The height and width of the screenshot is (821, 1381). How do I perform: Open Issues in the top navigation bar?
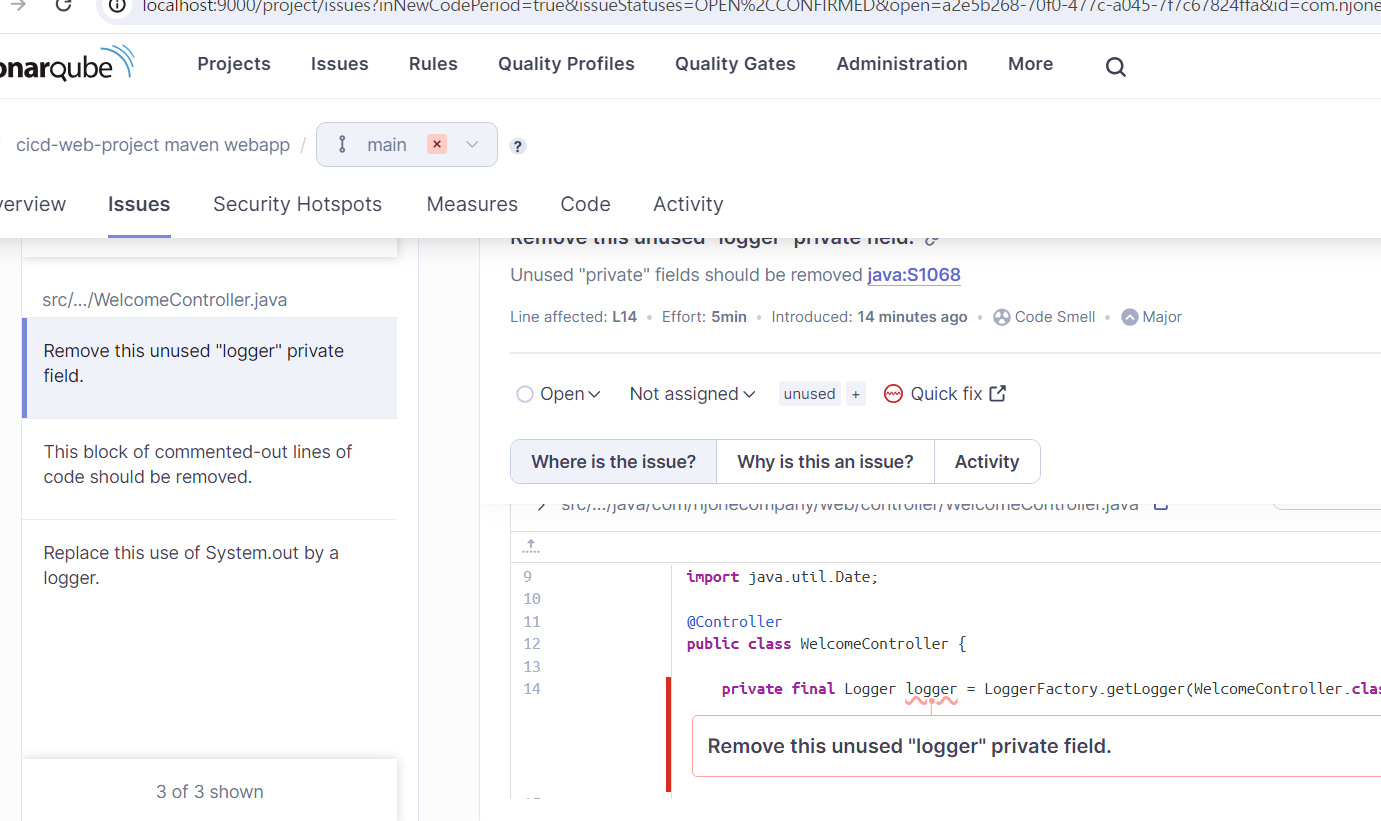[340, 64]
